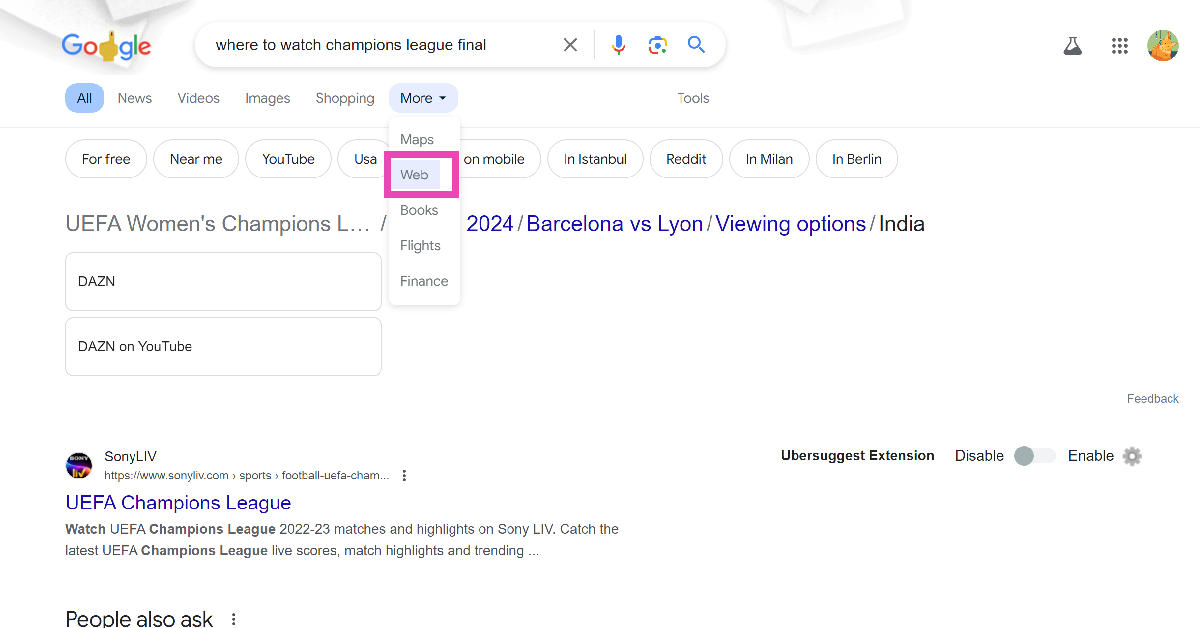Apply the "For free" filter chip

pyautogui.click(x=106, y=159)
